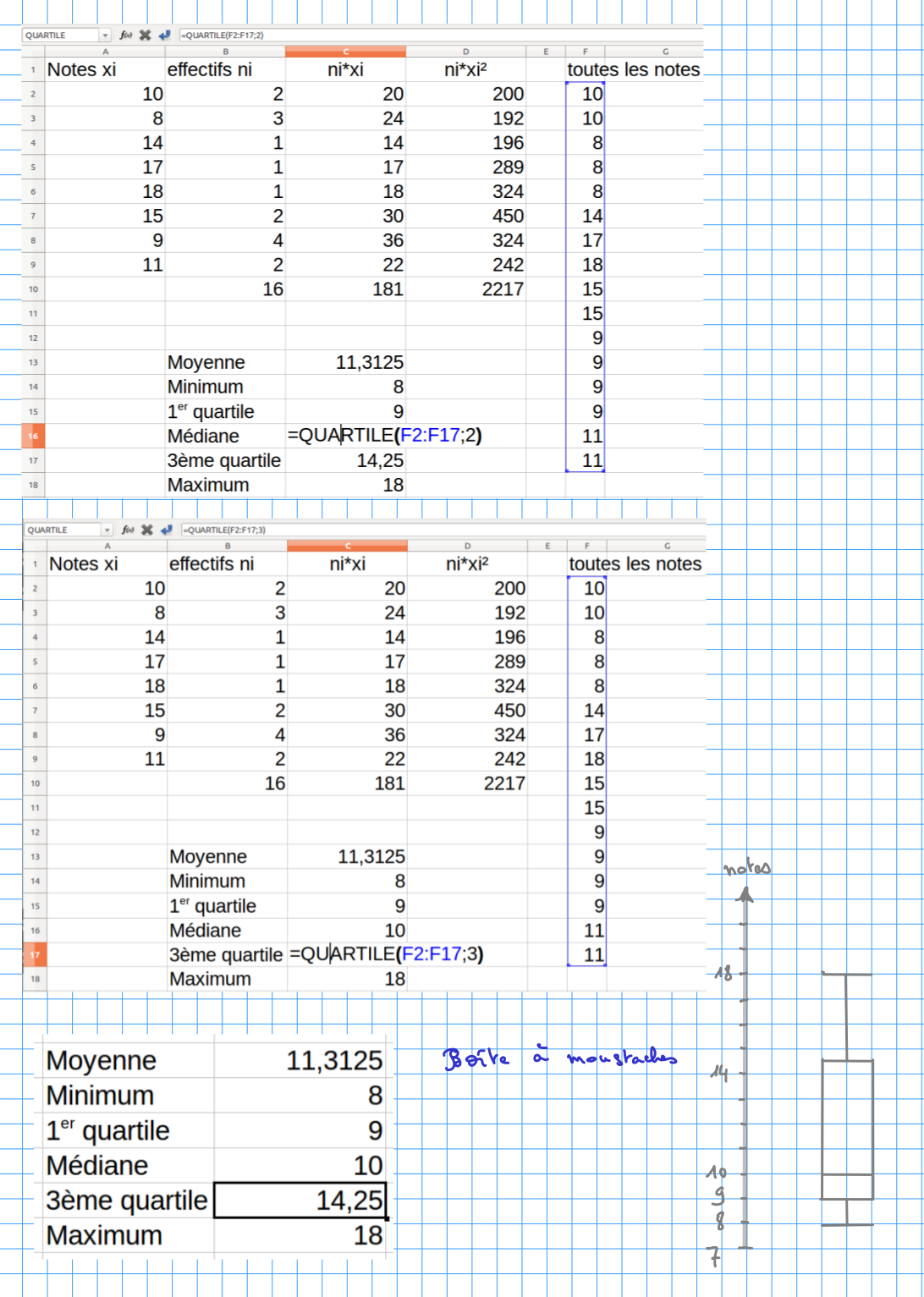Viewport: 924px width, 1297px height.
Task: Select the orange highlighted row header 17
Action: 35,954
